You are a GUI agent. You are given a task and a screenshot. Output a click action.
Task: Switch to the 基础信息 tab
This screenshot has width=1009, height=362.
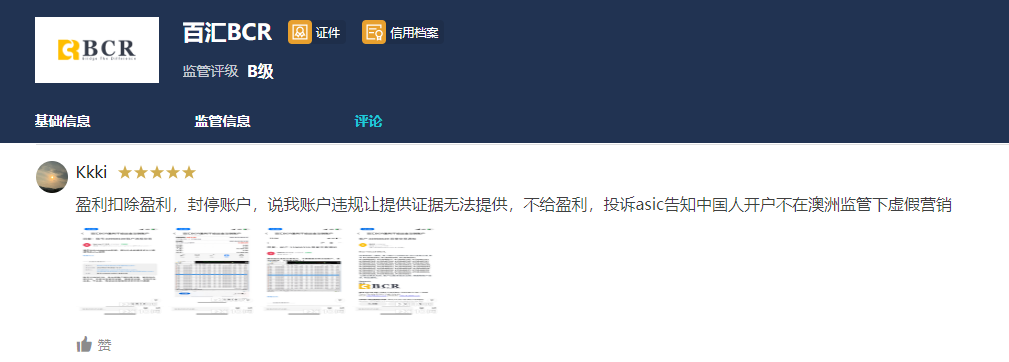pyautogui.click(x=62, y=121)
